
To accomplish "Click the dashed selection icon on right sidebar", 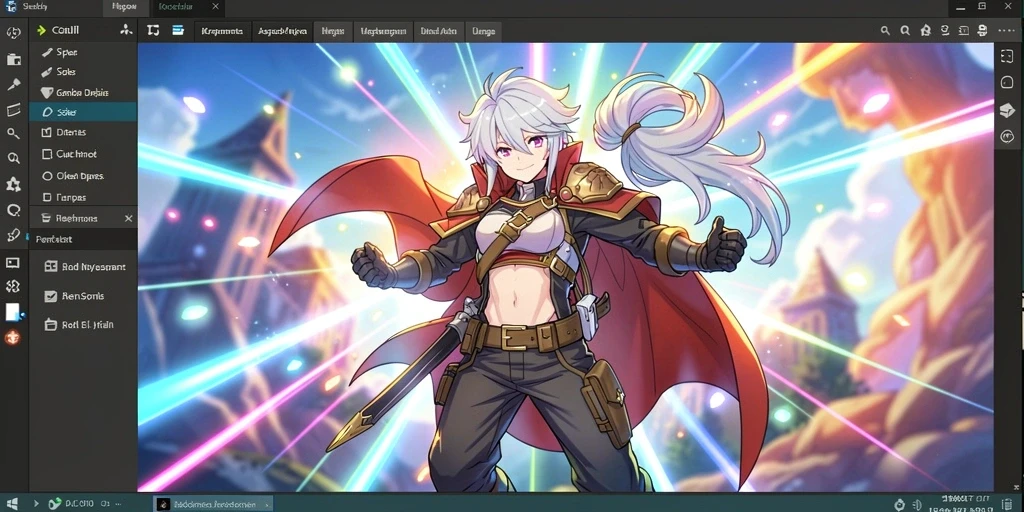I will (1006, 57).
